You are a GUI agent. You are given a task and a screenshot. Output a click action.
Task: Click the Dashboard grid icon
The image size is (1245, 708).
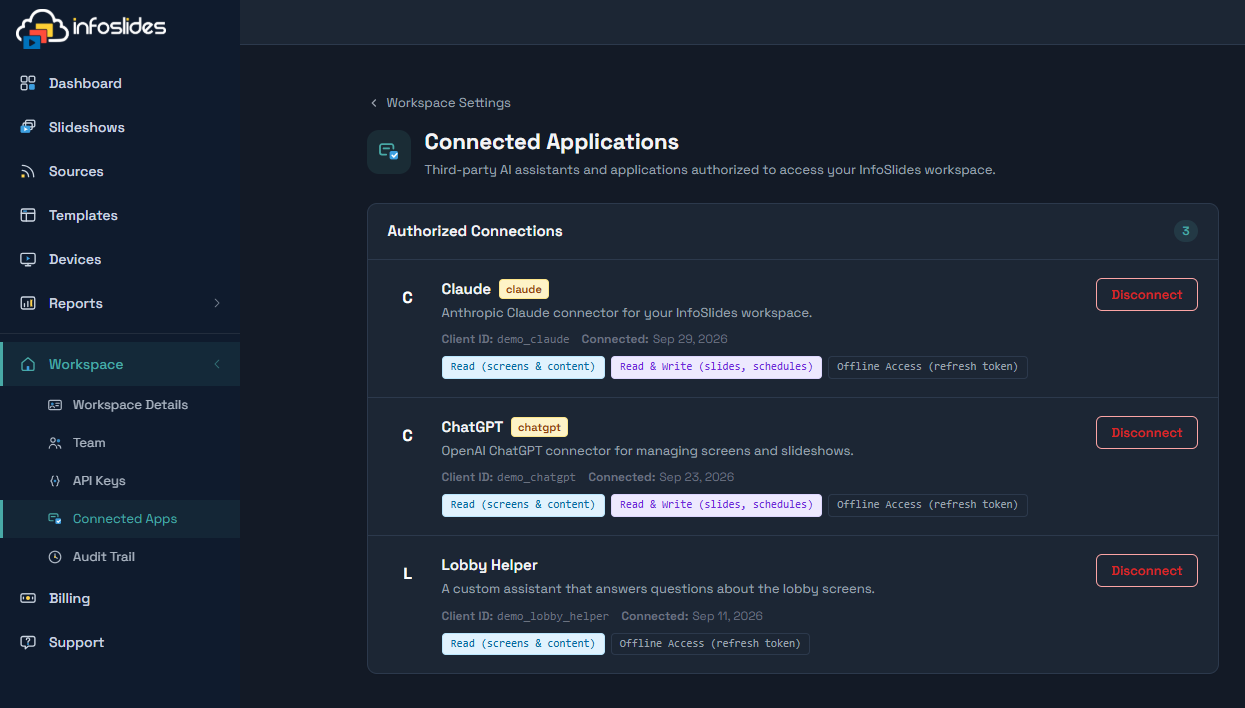pyautogui.click(x=28, y=83)
